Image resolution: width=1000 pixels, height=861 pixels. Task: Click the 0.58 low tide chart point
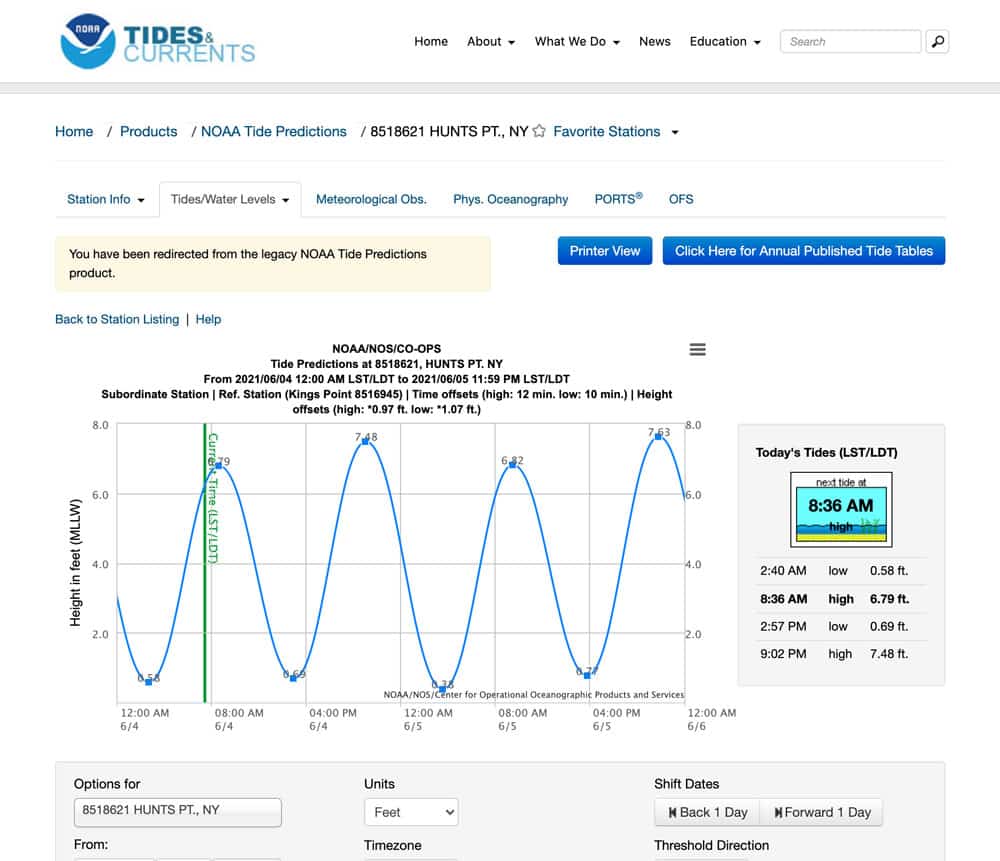click(x=149, y=682)
